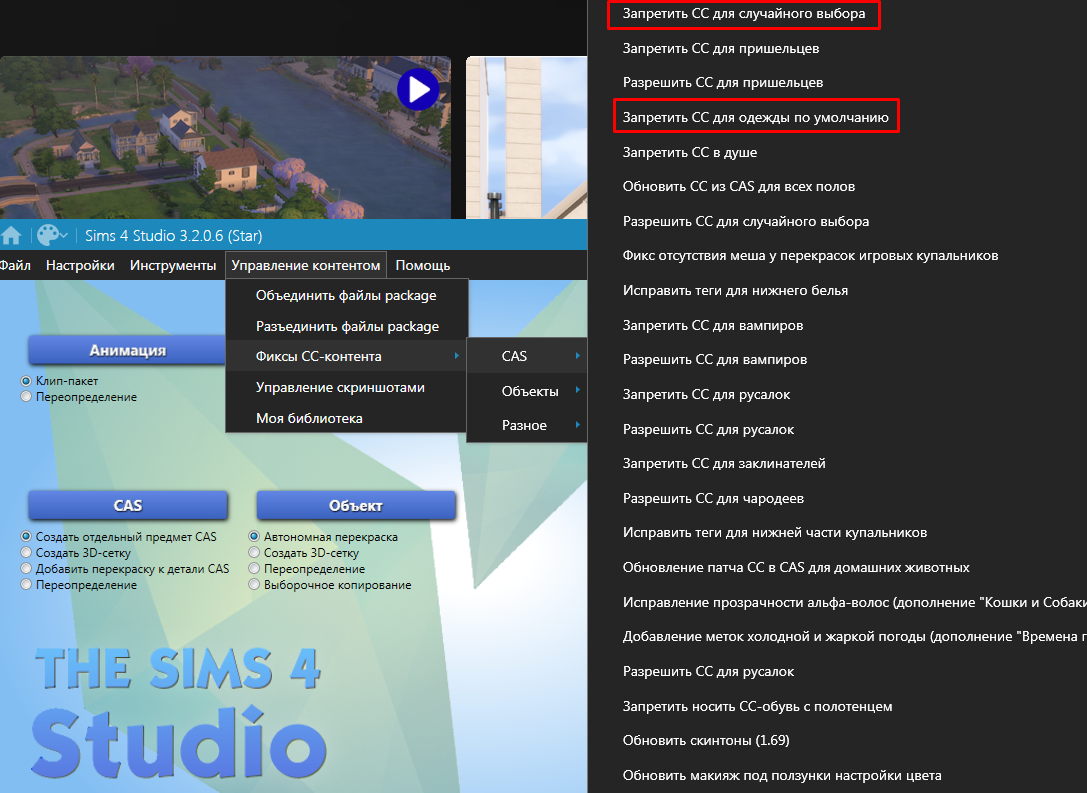Run Обновить СС из CAS для всех полов
This screenshot has height=793, width=1087.
coord(739,186)
